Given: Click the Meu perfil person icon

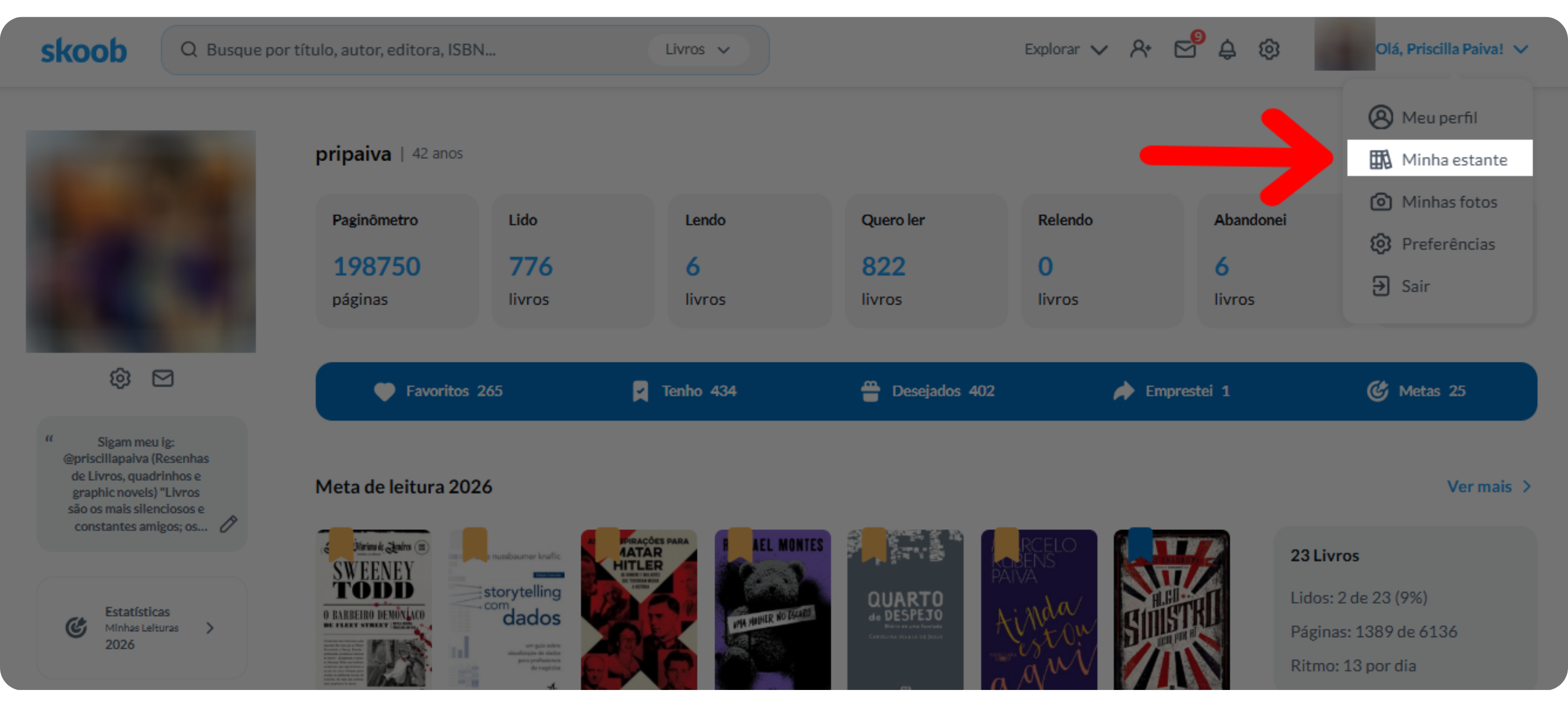Looking at the screenshot, I should pyautogui.click(x=1380, y=117).
